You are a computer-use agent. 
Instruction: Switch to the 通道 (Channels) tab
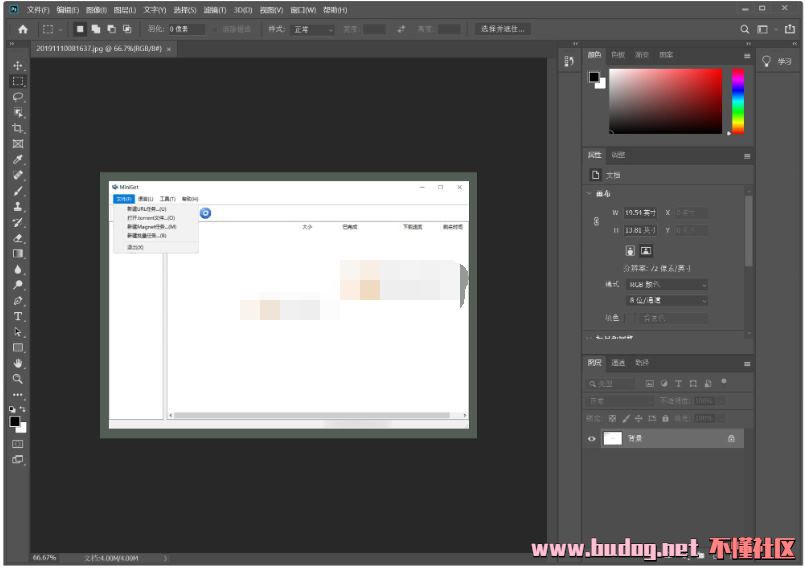pos(618,362)
